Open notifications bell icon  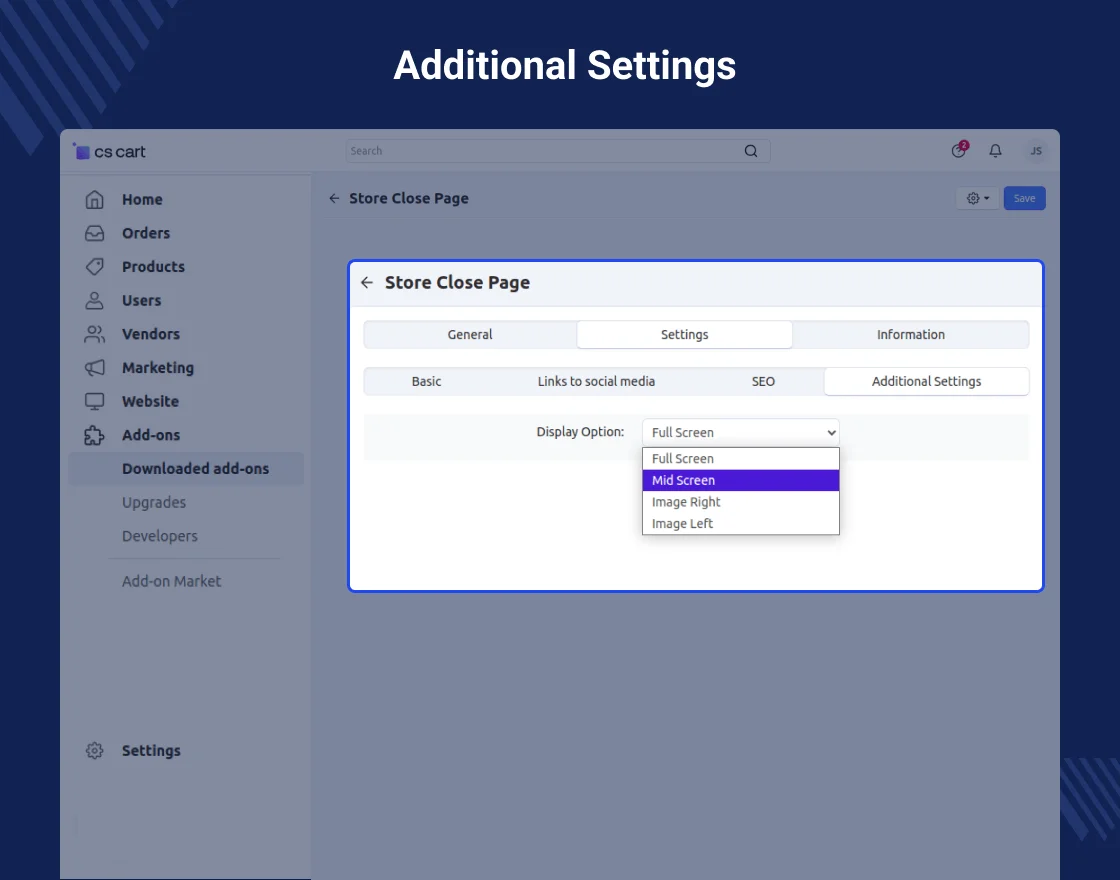pyautogui.click(x=995, y=151)
